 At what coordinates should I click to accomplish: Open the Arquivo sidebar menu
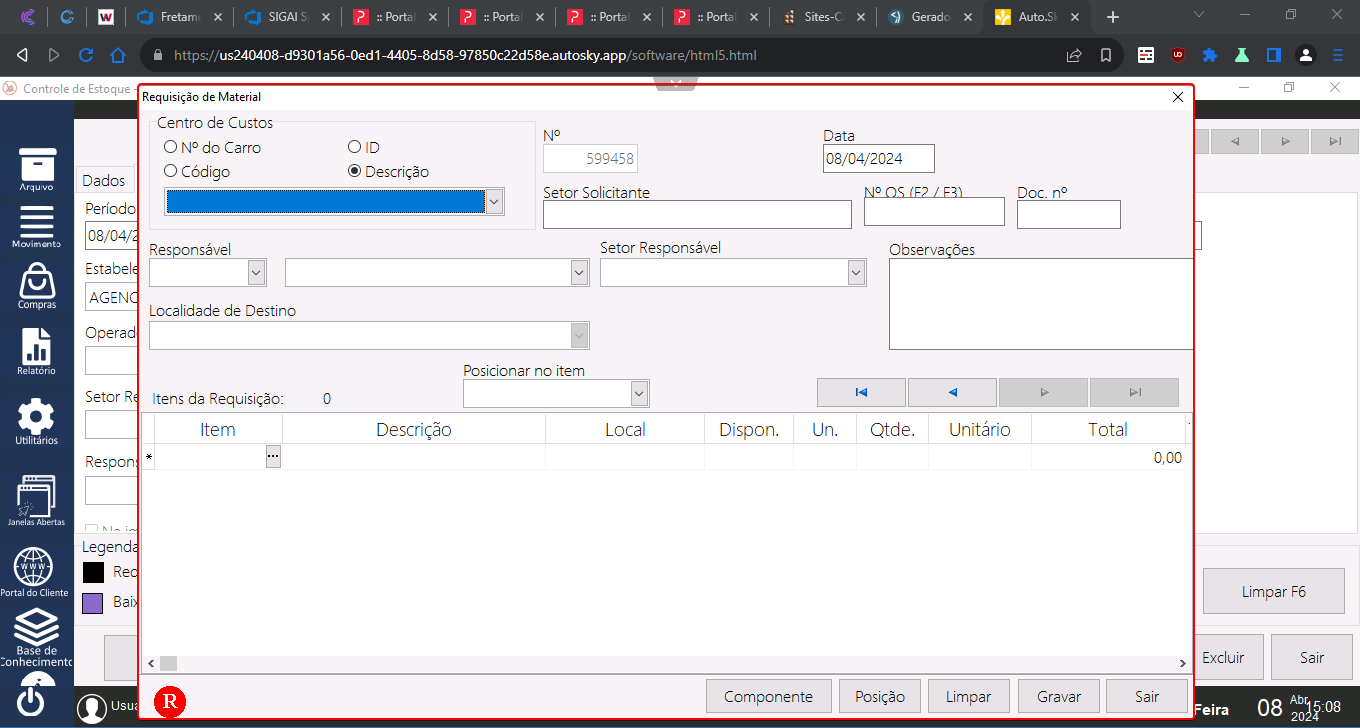click(x=37, y=169)
